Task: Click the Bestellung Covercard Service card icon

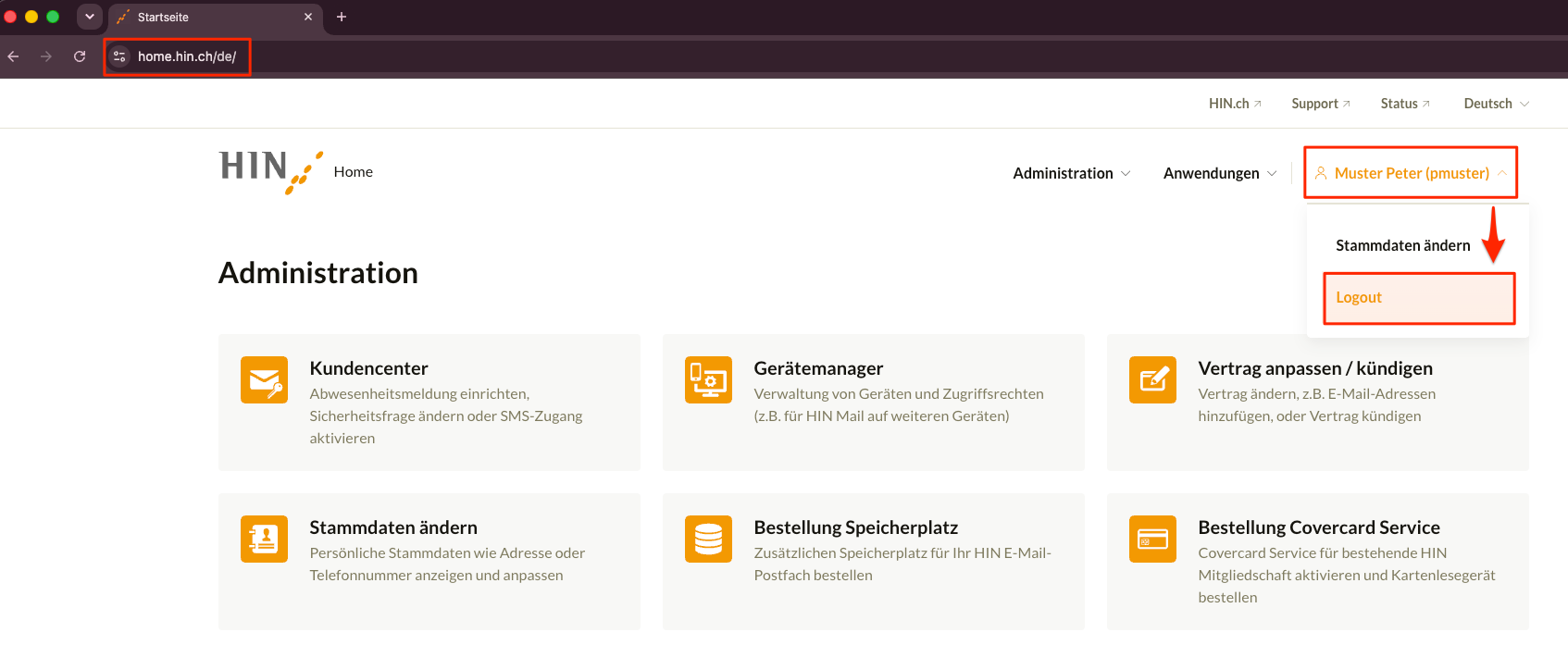Action: pos(1152,539)
